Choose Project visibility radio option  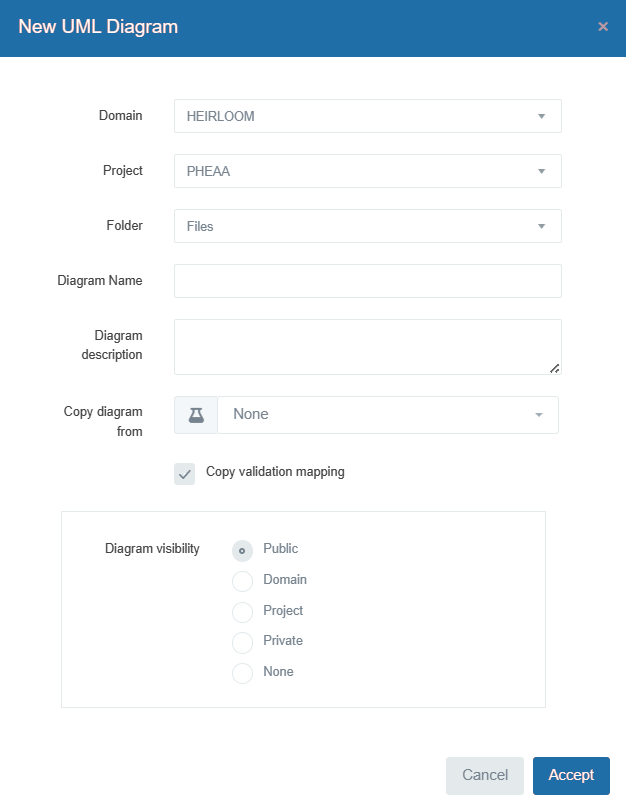tap(242, 612)
